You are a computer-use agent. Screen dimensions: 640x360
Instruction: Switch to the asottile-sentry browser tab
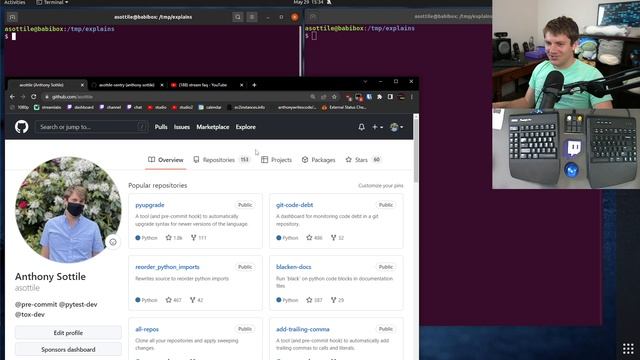click(x=127, y=85)
